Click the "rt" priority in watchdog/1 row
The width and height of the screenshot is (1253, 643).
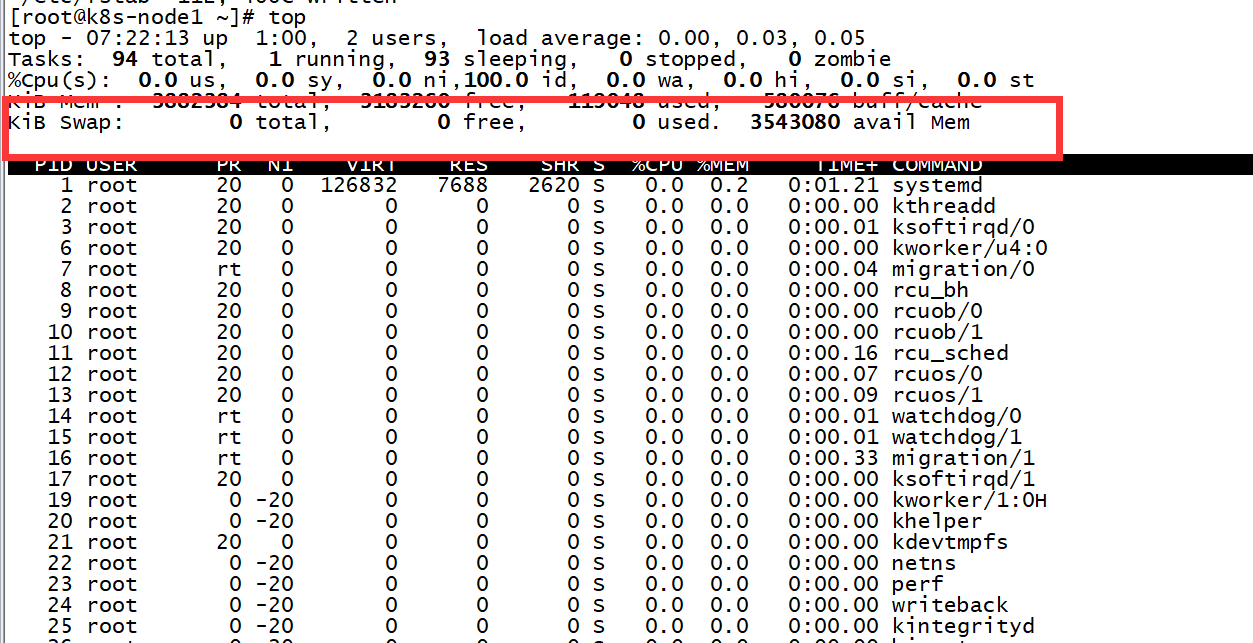[x=229, y=437]
